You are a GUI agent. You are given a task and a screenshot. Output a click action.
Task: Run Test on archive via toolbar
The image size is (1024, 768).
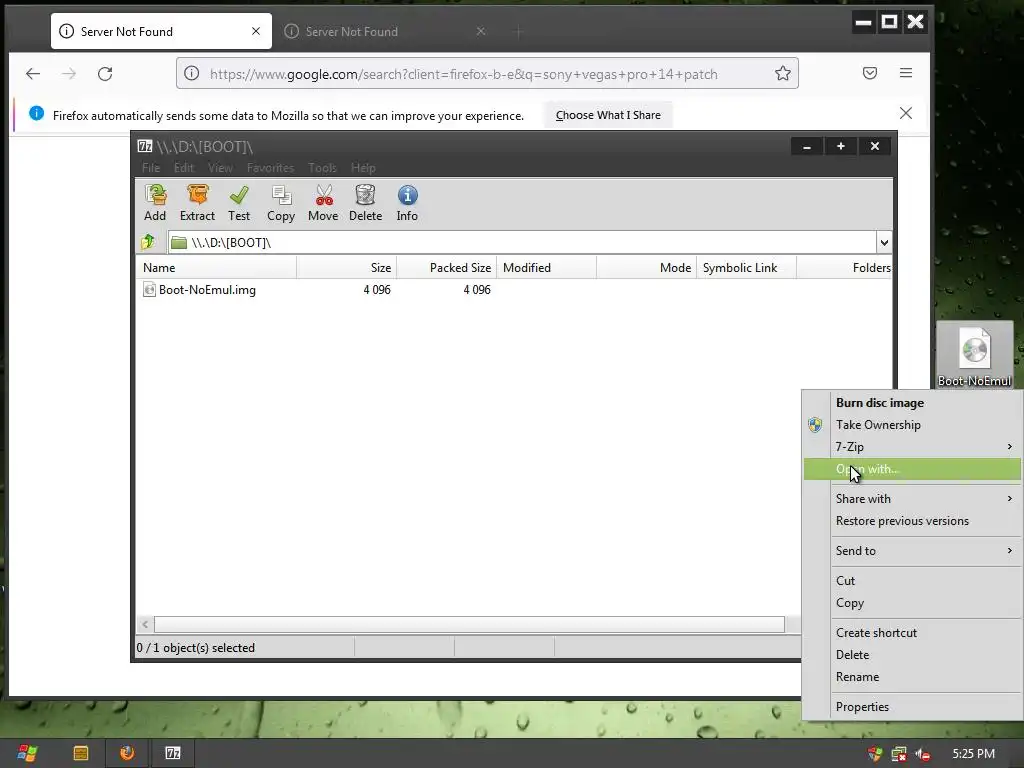(x=239, y=195)
